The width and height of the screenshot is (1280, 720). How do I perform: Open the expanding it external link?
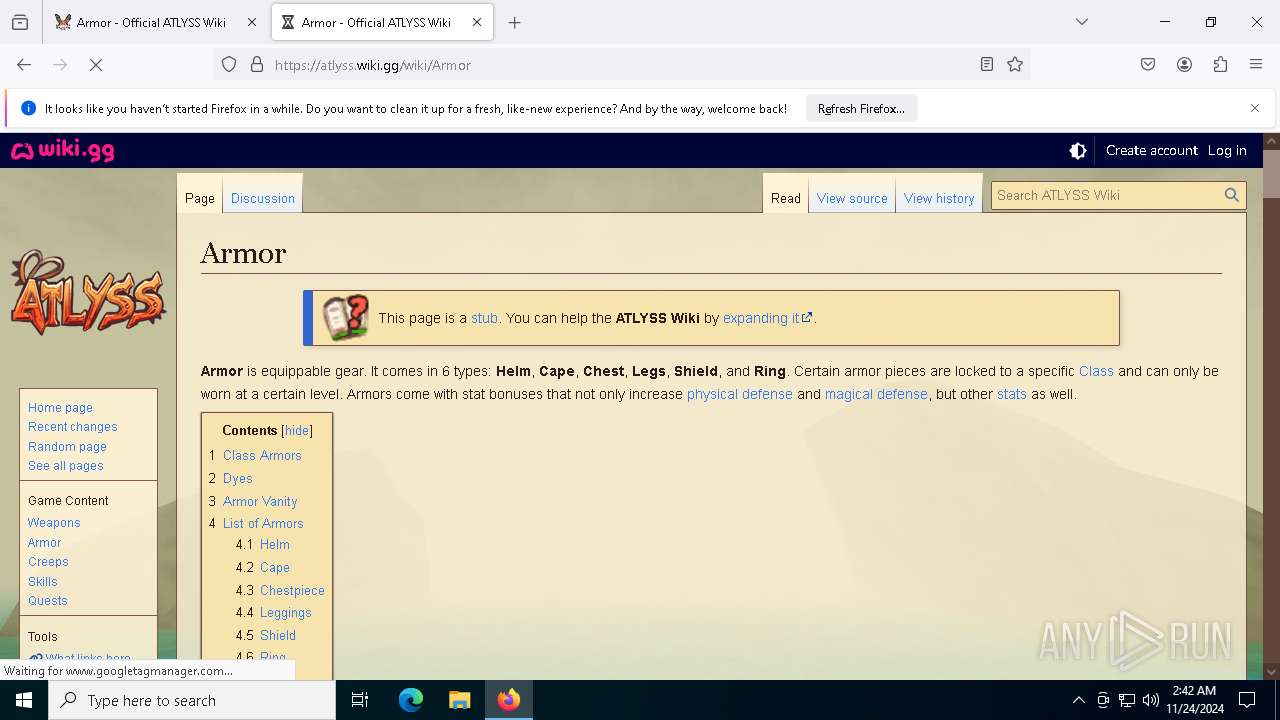(x=767, y=318)
